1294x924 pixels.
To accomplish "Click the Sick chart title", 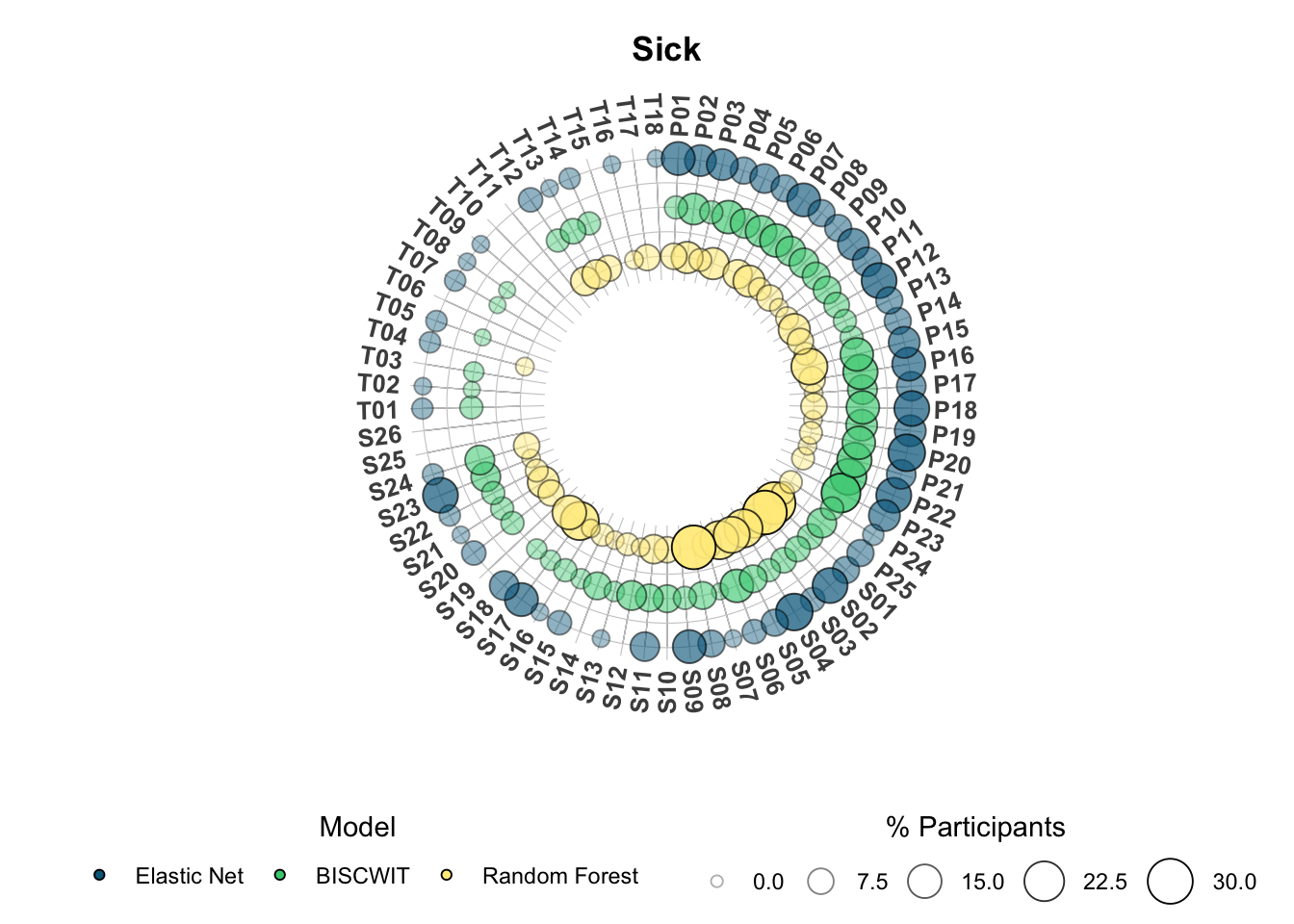I will (x=666, y=49).
